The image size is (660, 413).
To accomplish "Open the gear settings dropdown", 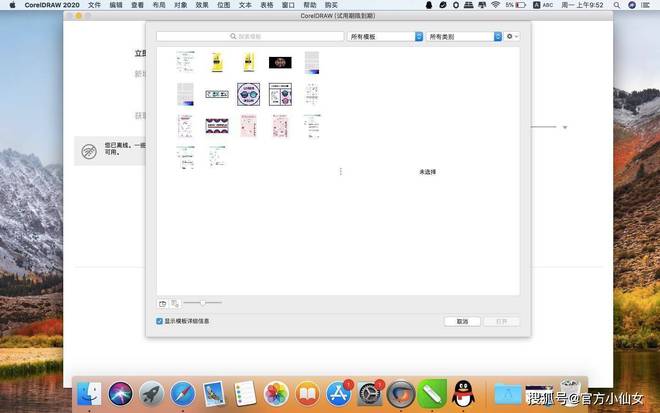I will 512,37.
